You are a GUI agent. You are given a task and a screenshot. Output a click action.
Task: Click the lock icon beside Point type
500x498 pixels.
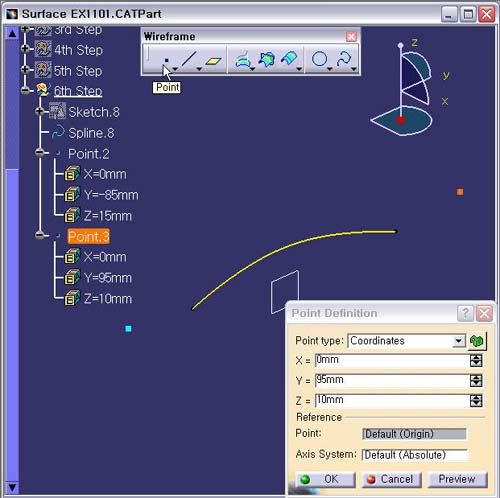(477, 341)
